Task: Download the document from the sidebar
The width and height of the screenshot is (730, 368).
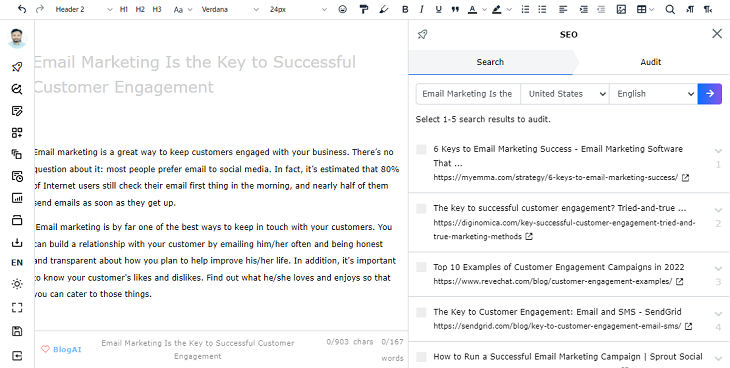Action: tap(17, 242)
